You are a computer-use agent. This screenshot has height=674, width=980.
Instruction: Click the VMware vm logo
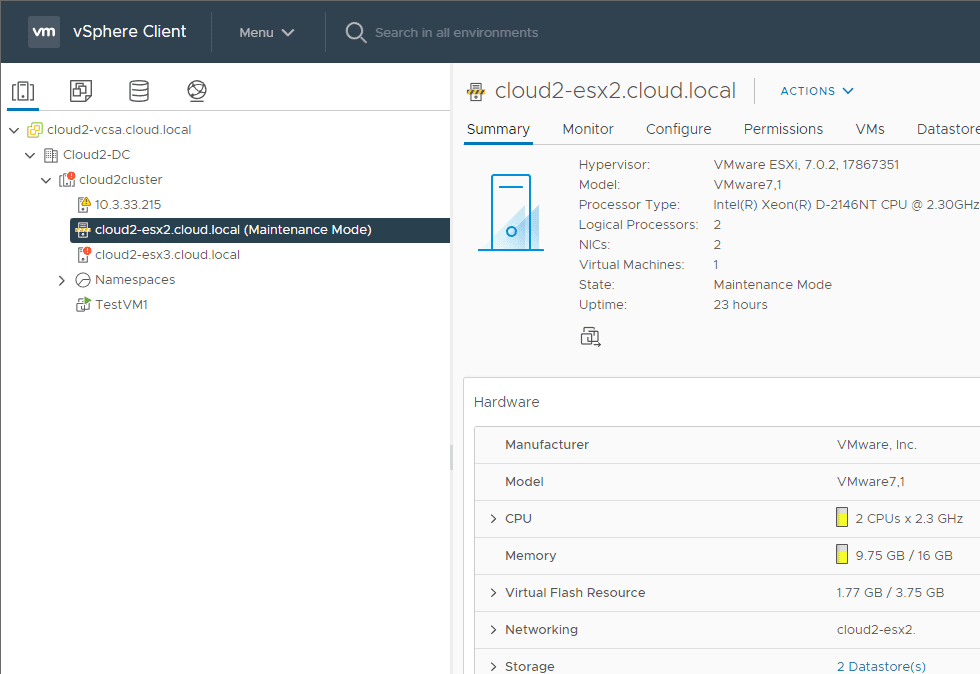pyautogui.click(x=44, y=32)
